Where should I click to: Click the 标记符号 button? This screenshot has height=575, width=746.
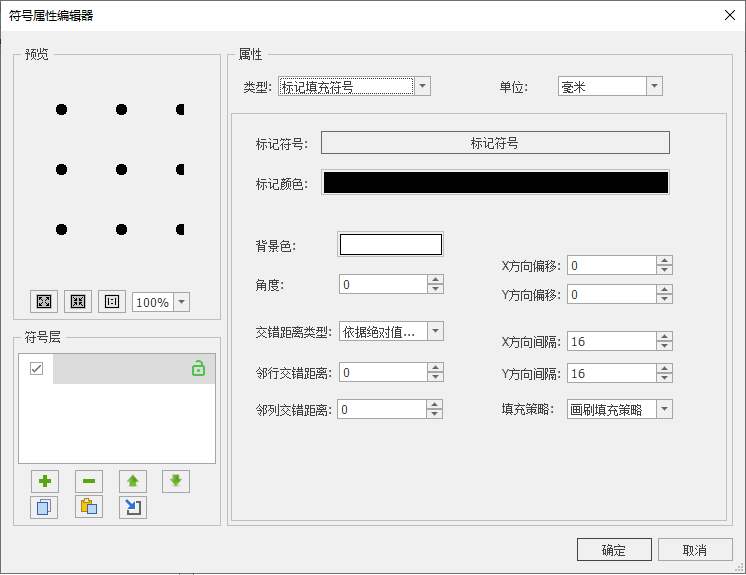tap(494, 143)
